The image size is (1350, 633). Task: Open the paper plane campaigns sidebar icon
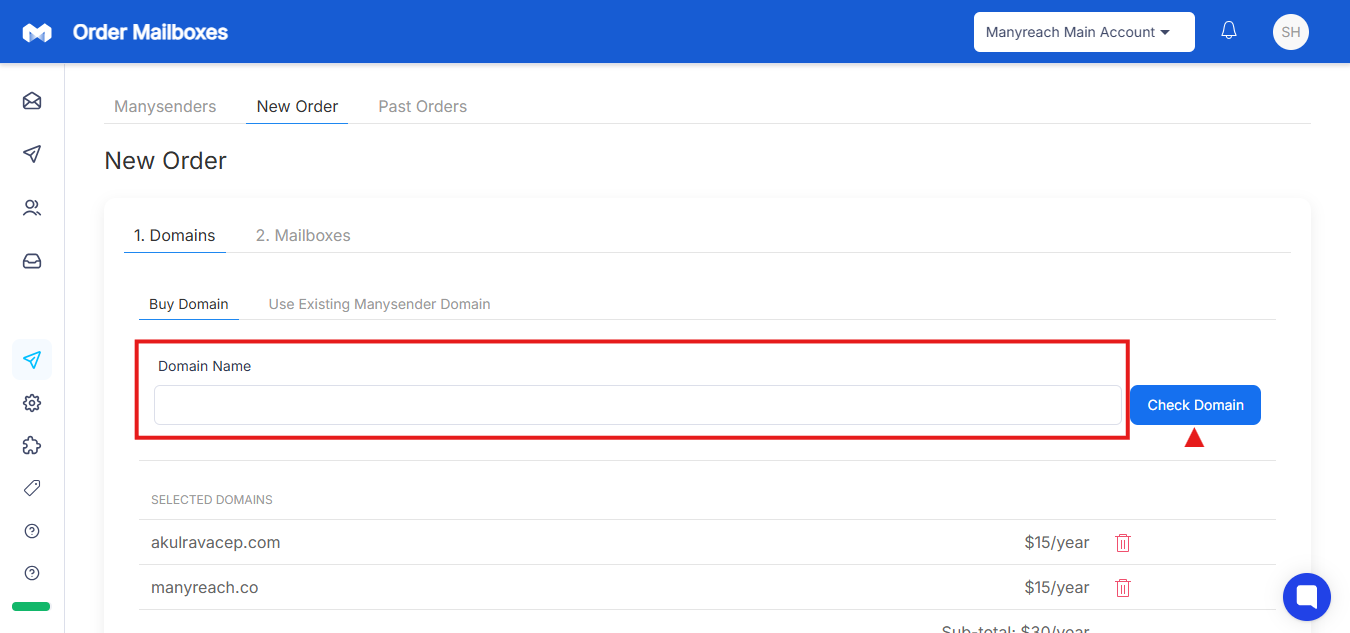click(x=32, y=154)
